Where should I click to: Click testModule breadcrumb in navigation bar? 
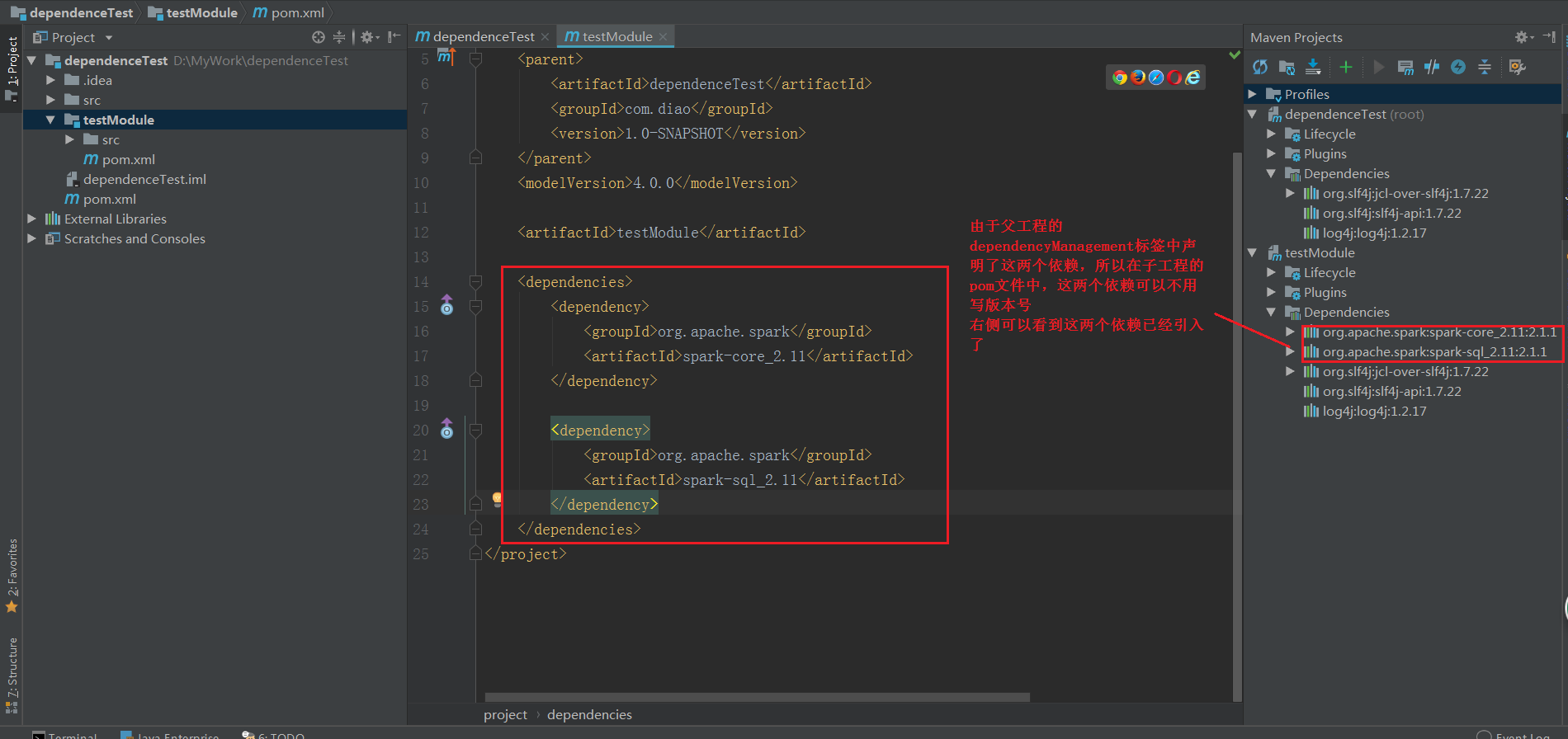coord(193,12)
